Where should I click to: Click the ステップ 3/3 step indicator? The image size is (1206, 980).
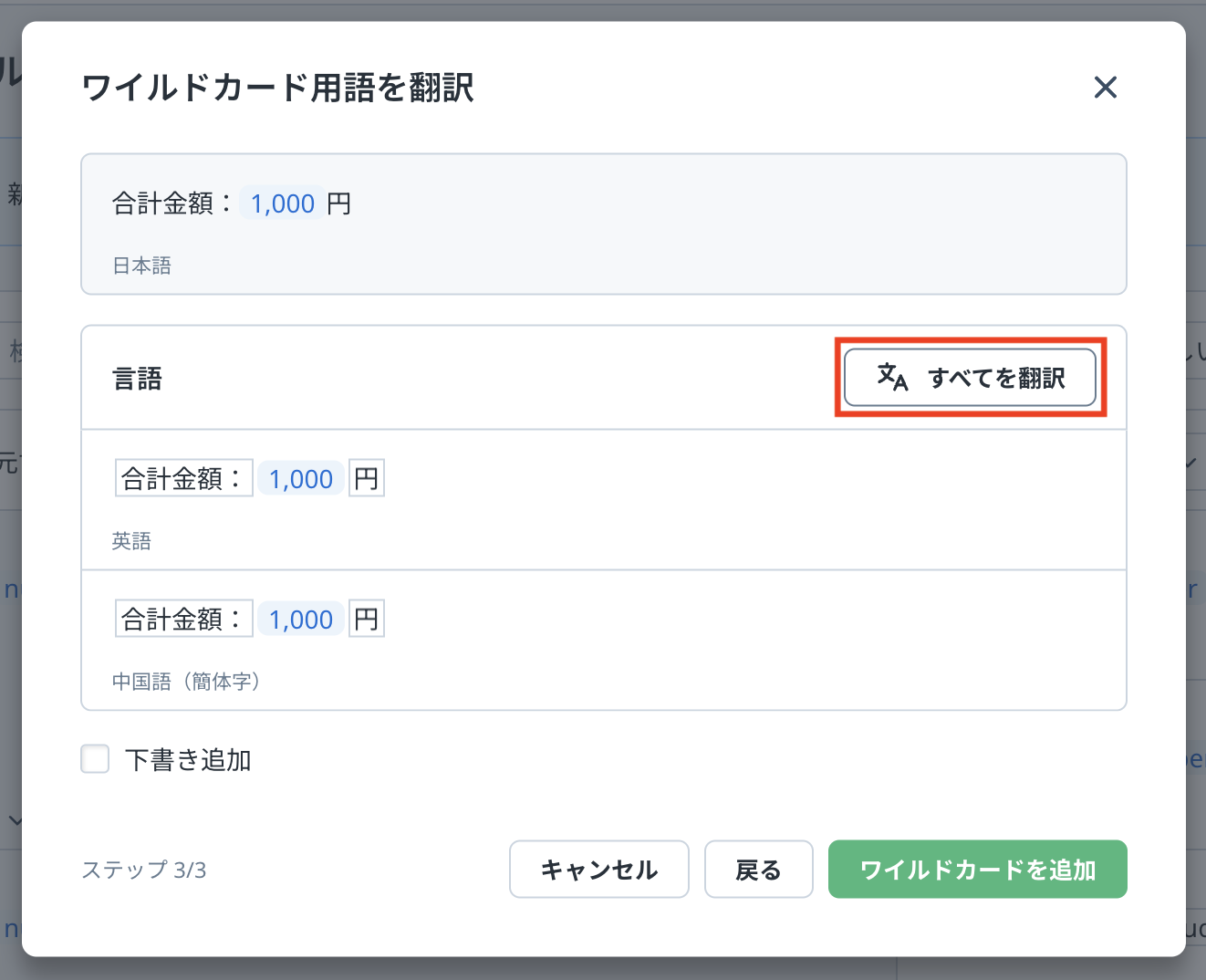pyautogui.click(x=144, y=870)
